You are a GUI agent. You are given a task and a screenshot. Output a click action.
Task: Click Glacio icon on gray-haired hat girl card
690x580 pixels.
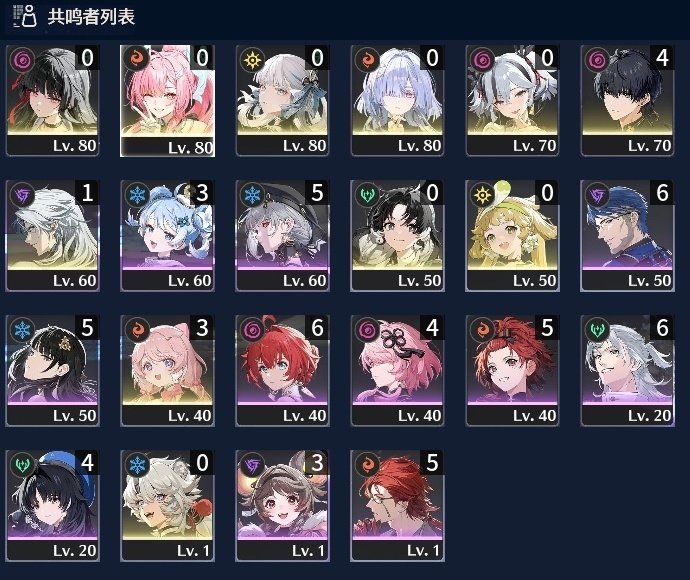pos(253,195)
